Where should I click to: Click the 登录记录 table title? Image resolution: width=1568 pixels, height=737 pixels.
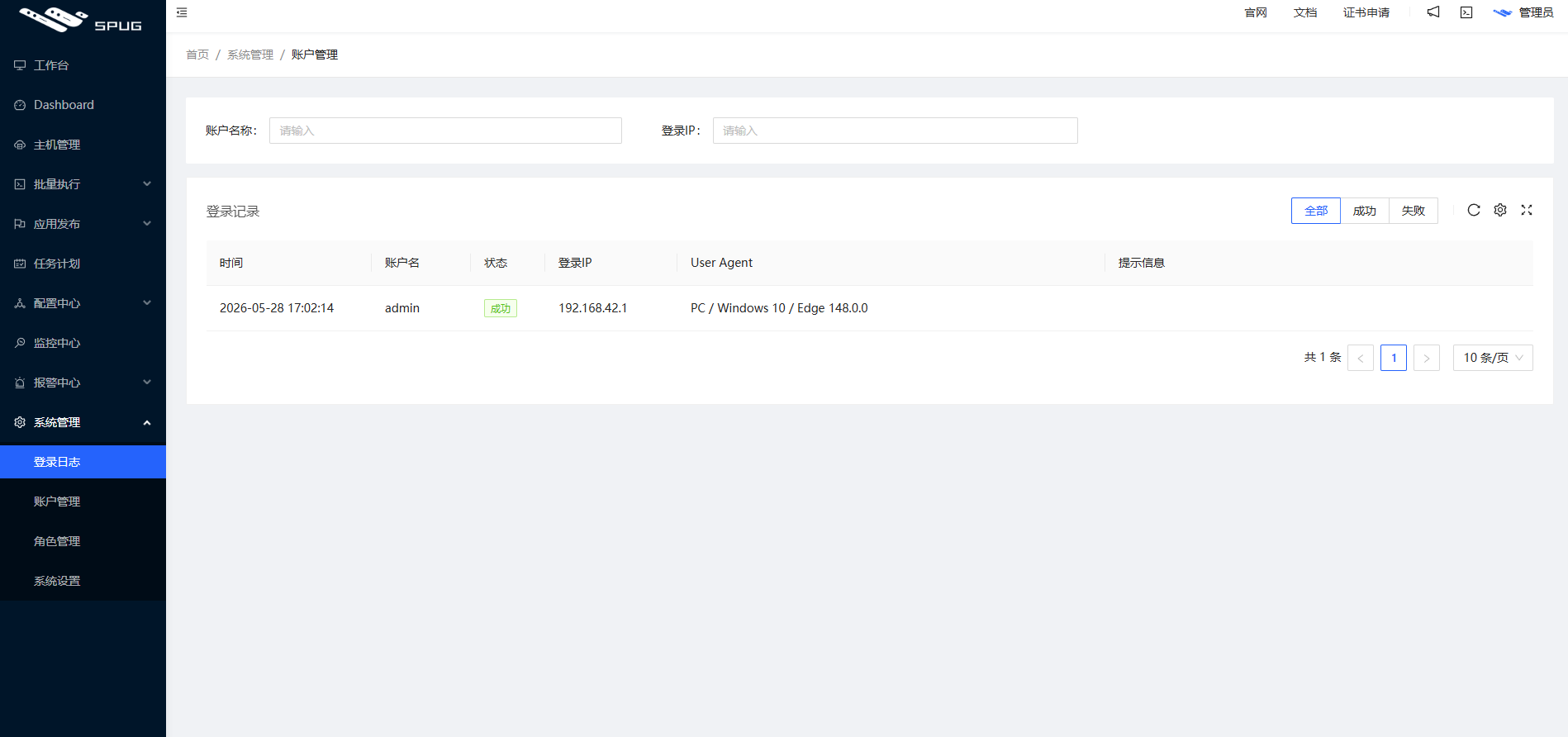pyautogui.click(x=233, y=212)
